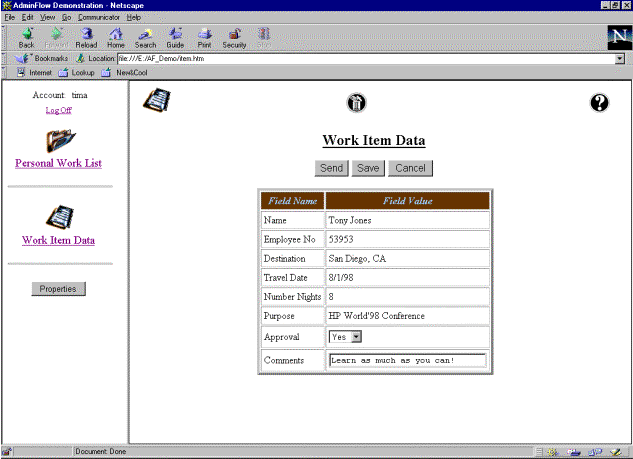Click the trash can icon above the form
The width and height of the screenshot is (633, 459).
357,103
